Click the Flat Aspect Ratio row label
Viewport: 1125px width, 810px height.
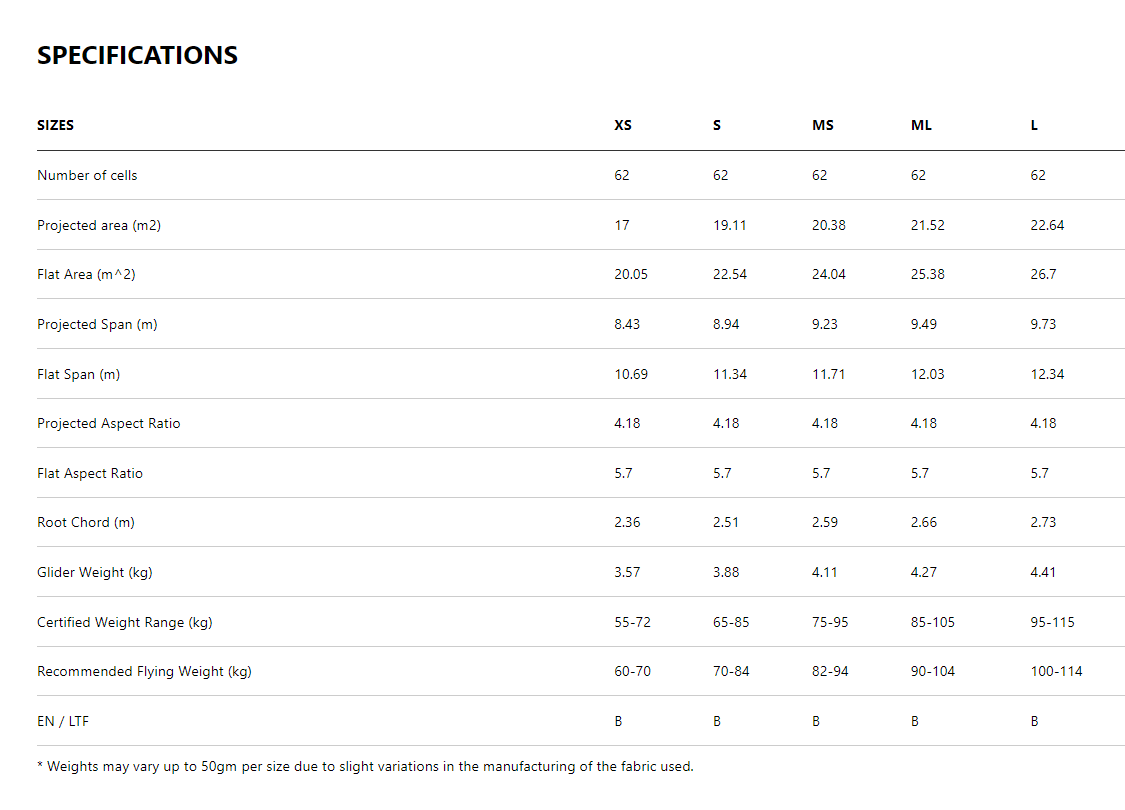(x=90, y=474)
